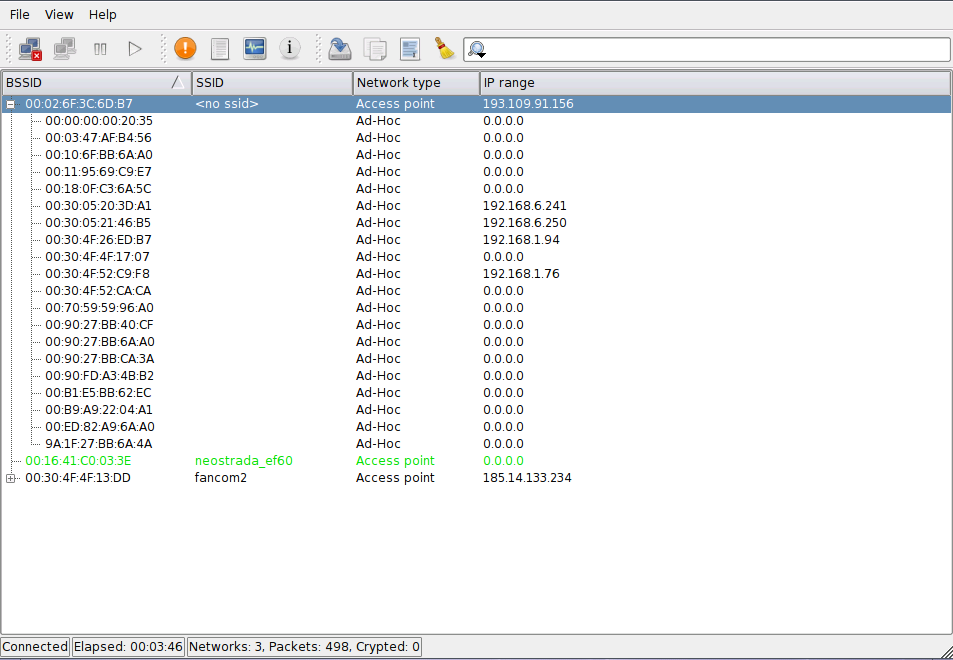
Task: Click the disconnect computers icon with red X
Action: [30, 49]
